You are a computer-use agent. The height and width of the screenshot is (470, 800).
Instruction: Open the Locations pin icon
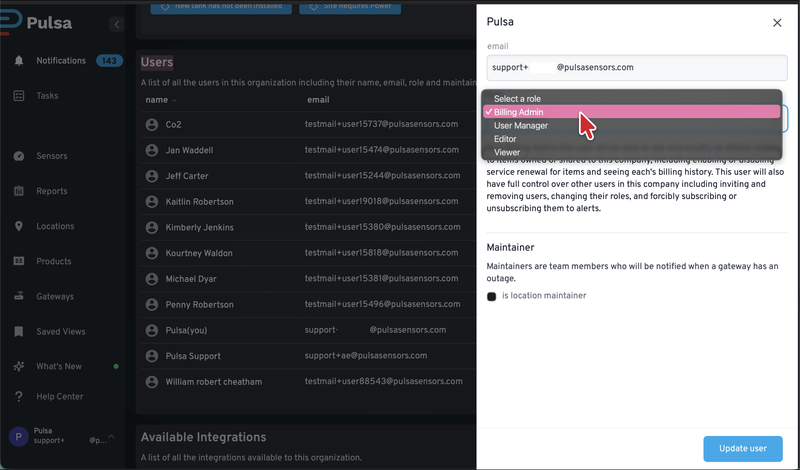tap(19, 226)
